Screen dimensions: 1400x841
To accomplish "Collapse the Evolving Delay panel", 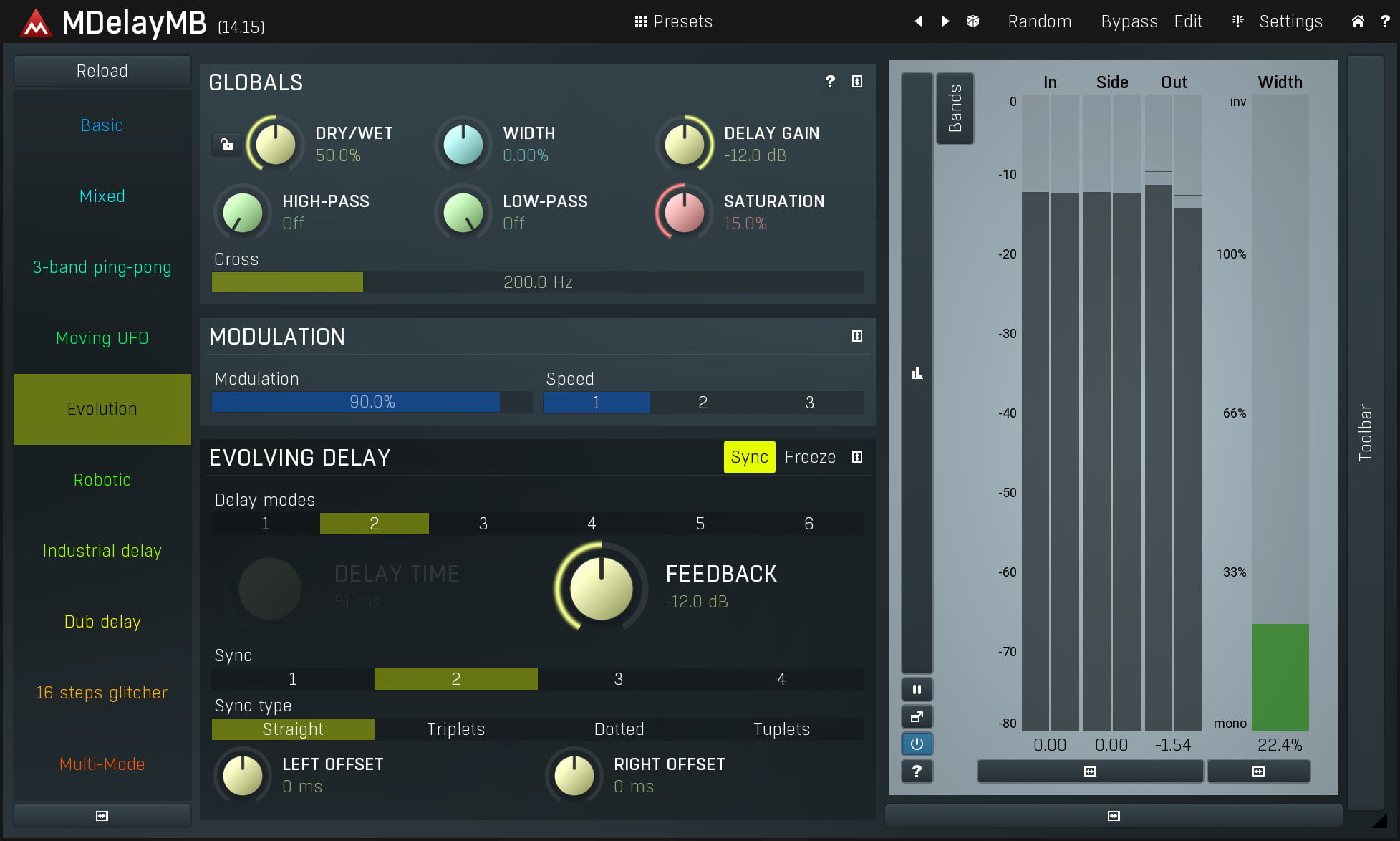I will [x=856, y=457].
